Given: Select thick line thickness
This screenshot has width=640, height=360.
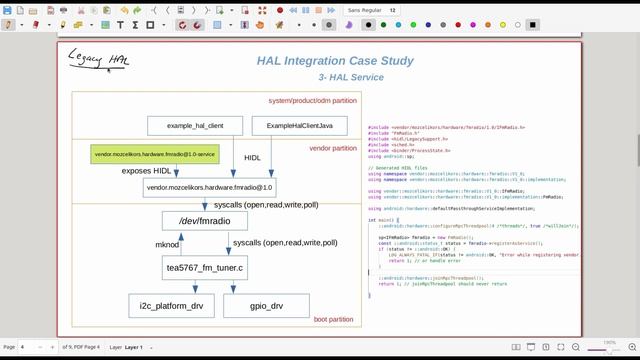Looking at the screenshot, I should click(x=329, y=25).
